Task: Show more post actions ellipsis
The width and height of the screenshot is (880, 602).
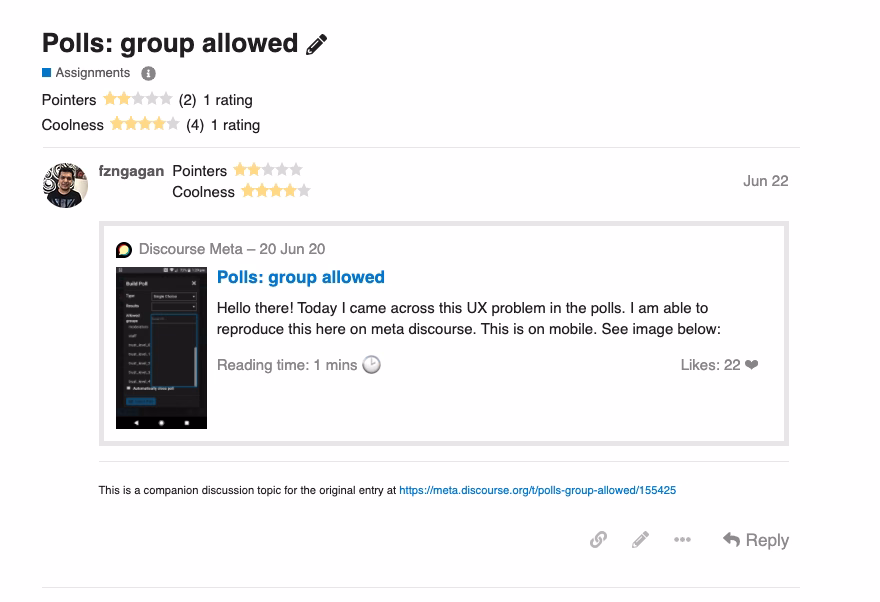Action: tap(682, 539)
